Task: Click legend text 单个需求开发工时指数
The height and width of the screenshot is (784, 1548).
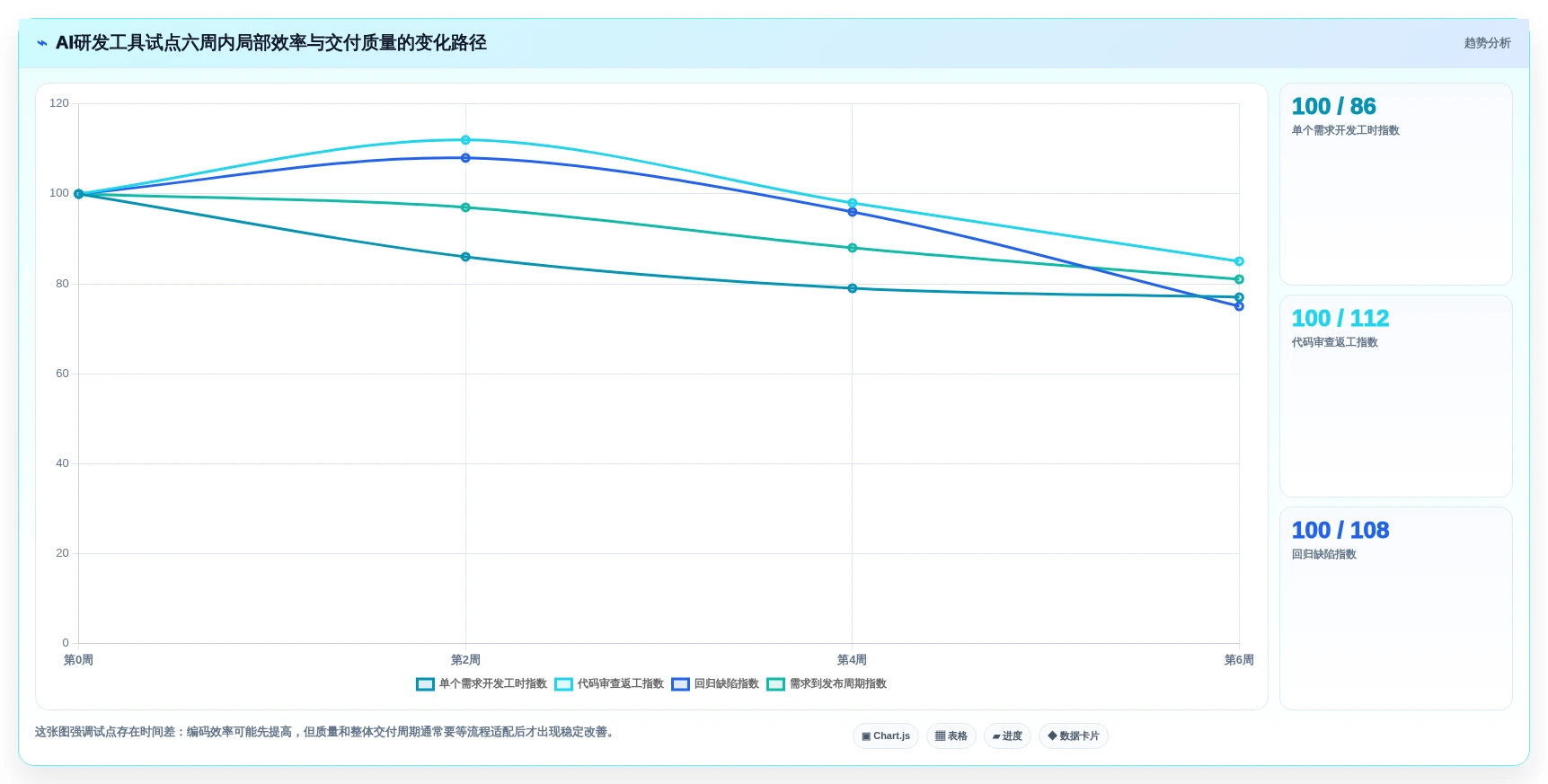Action: point(492,684)
